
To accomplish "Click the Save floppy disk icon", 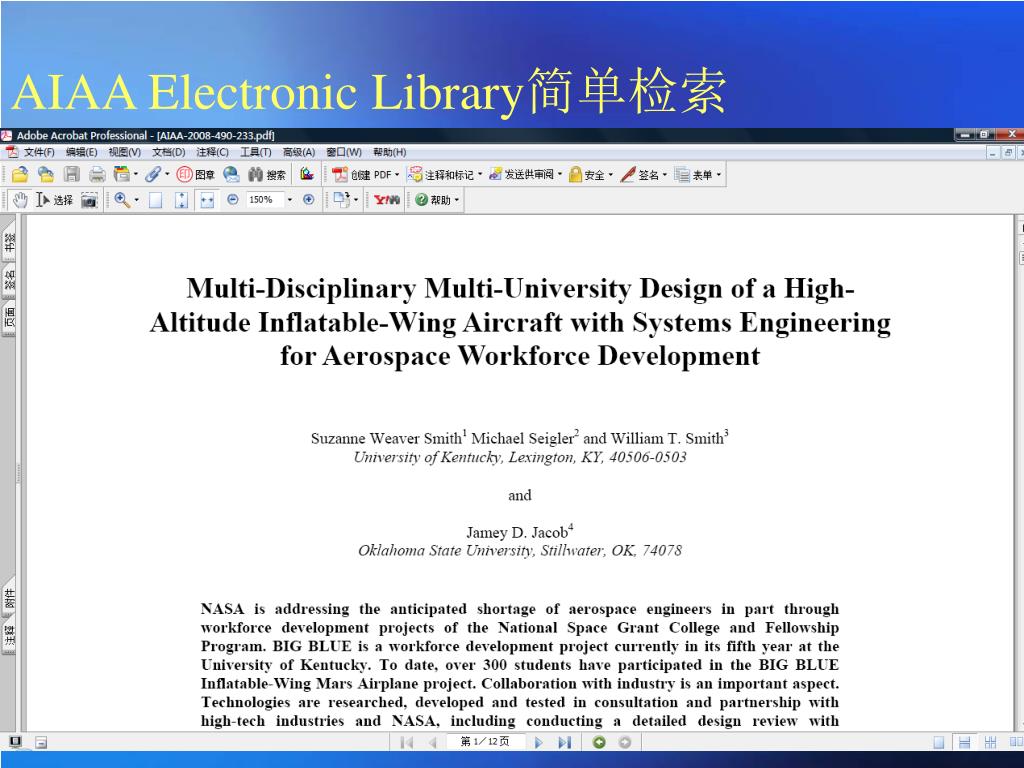I will click(x=71, y=174).
